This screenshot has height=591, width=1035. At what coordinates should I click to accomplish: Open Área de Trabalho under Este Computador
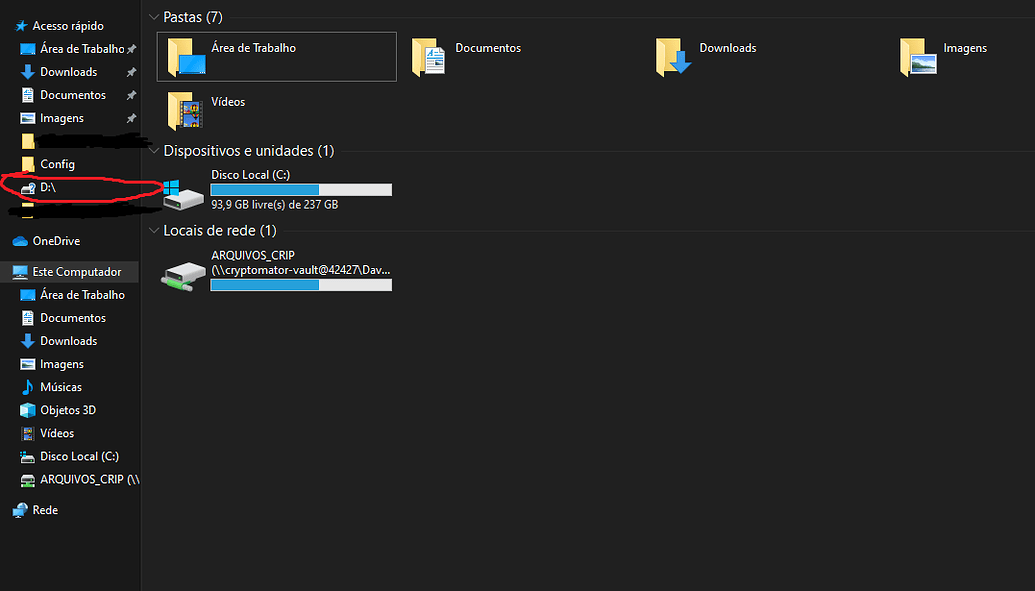point(82,295)
